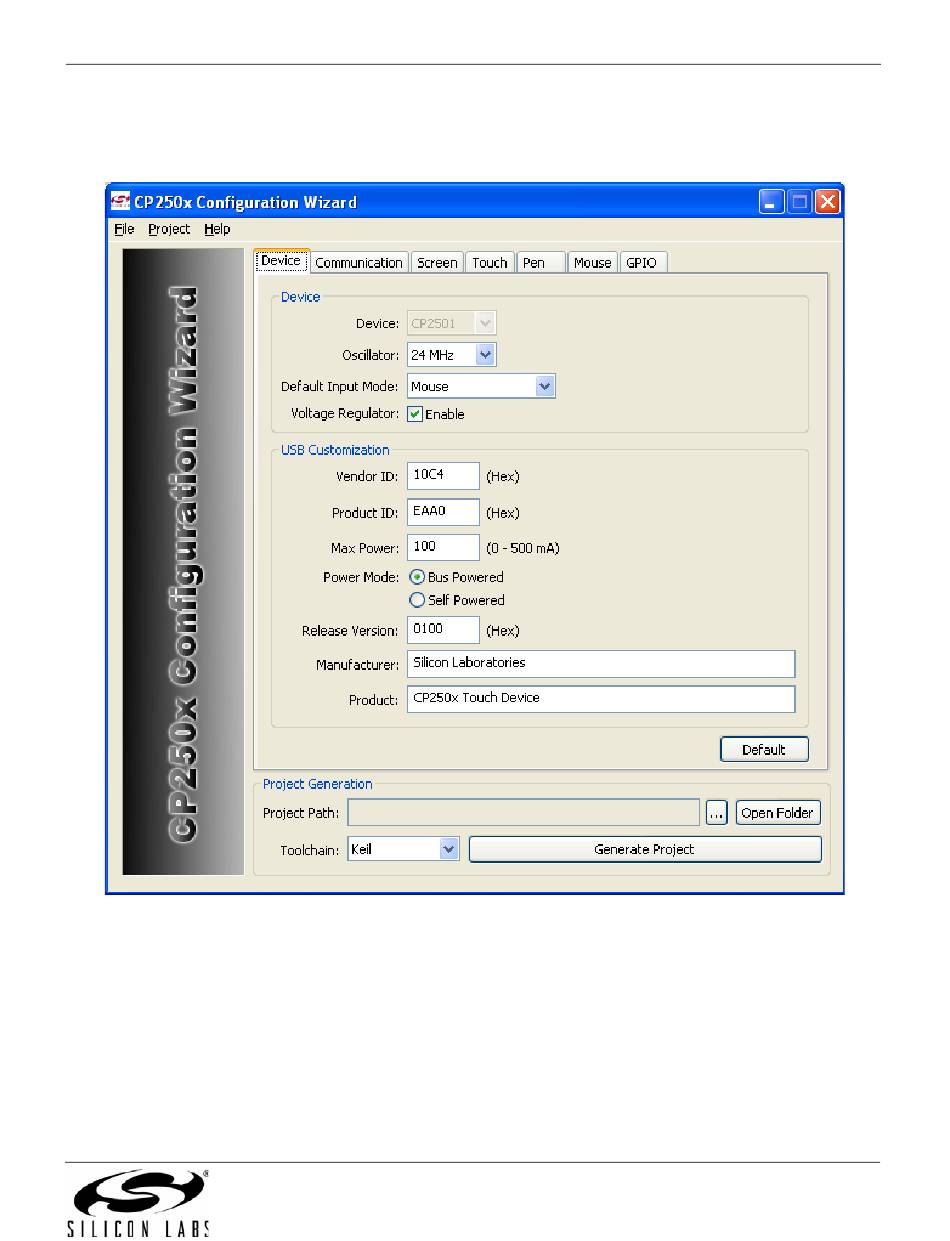Open the disabled Device CP2501 dropdown
950x1241 pixels.
[451, 323]
